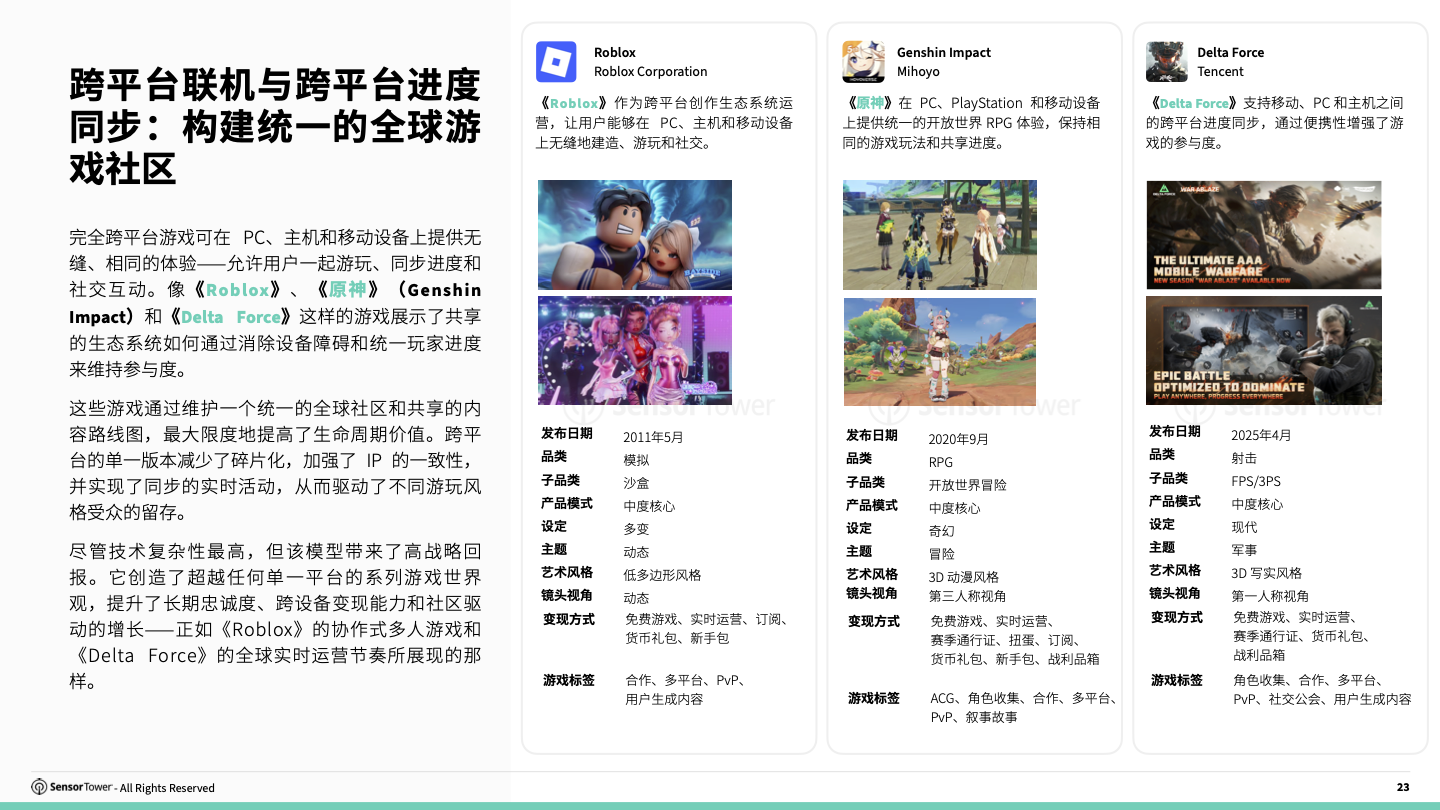
Task: Click the 发布日期 label in Roblox card
Action: 567,434
